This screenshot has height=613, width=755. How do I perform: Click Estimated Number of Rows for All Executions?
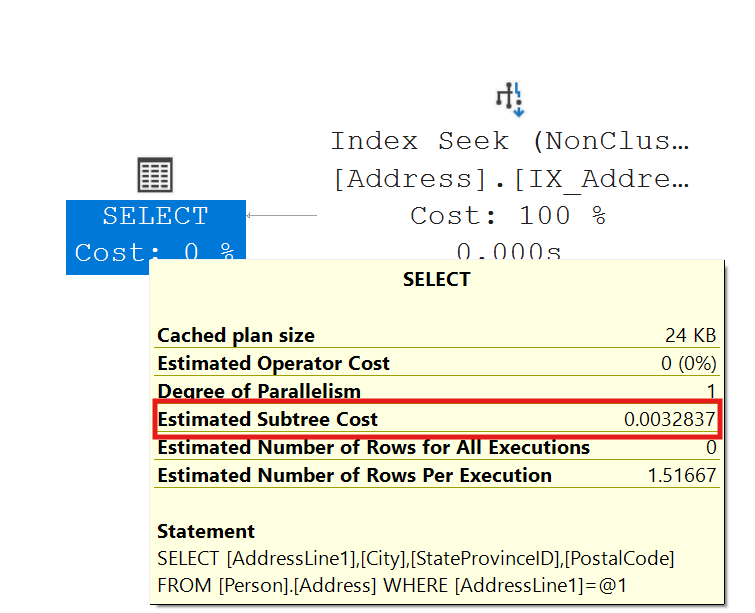373,447
